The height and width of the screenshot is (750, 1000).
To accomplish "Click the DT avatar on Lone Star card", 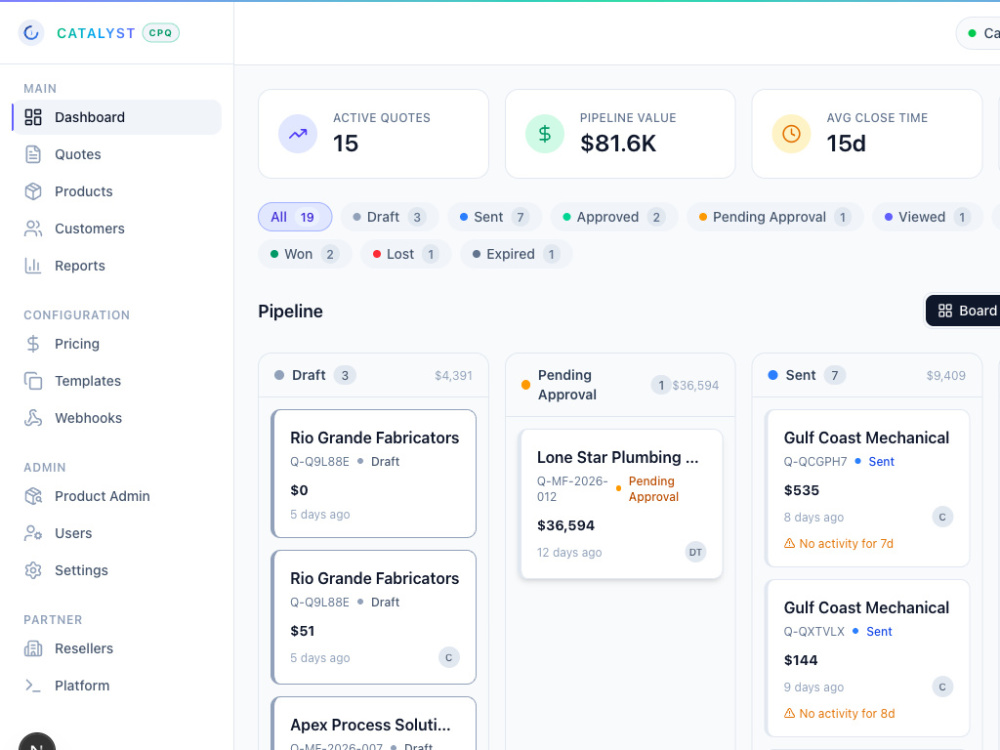I will pyautogui.click(x=695, y=552).
